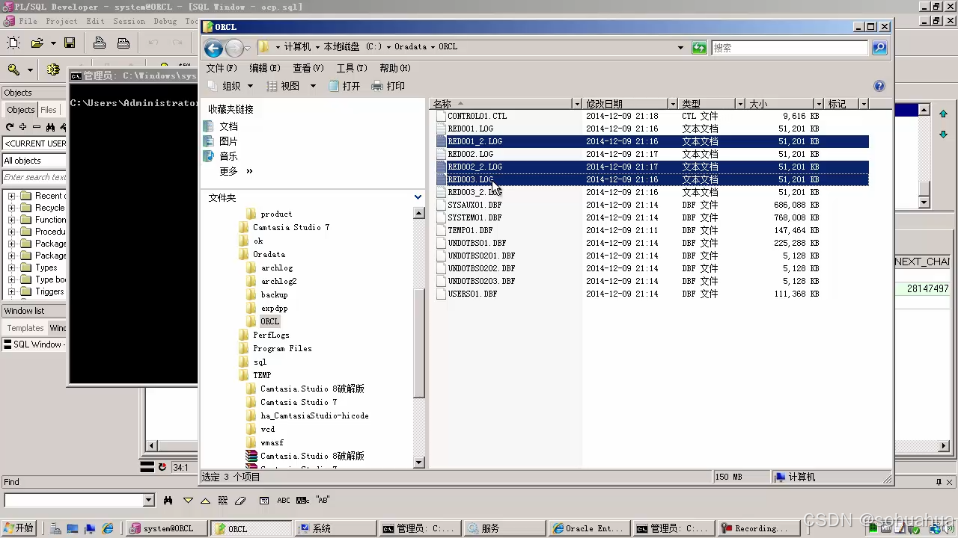Click the Save diskette icon in PL/SQL Developer
Screen dimensions: 958x538
click(x=69, y=43)
